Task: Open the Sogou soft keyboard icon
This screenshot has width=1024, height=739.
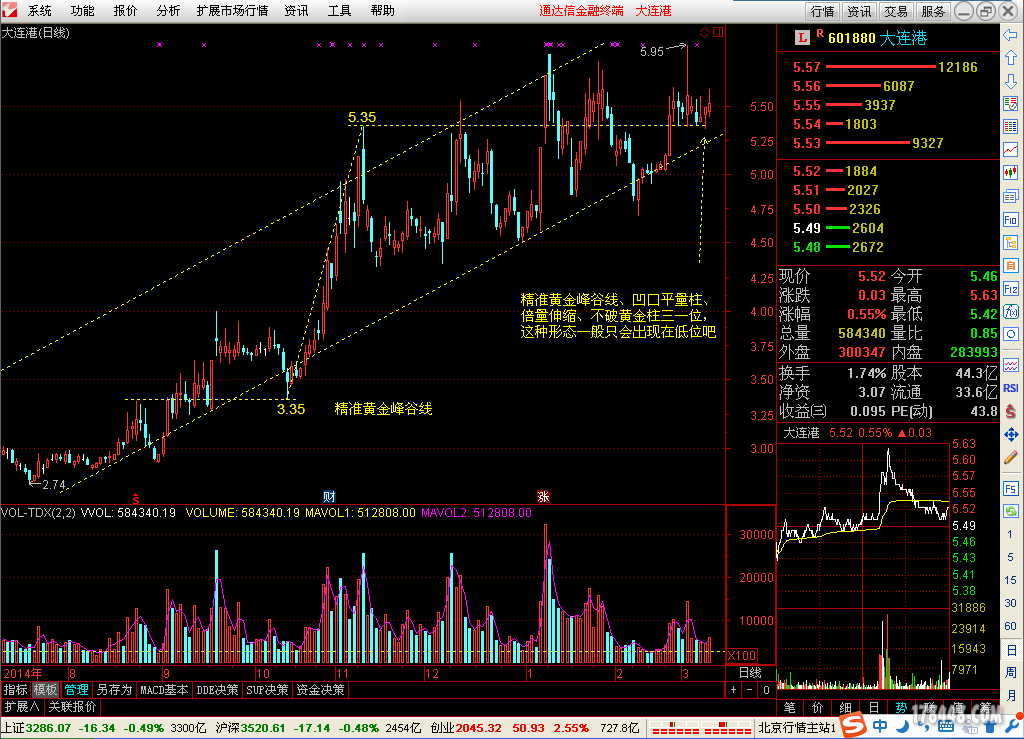Action: coord(945,727)
